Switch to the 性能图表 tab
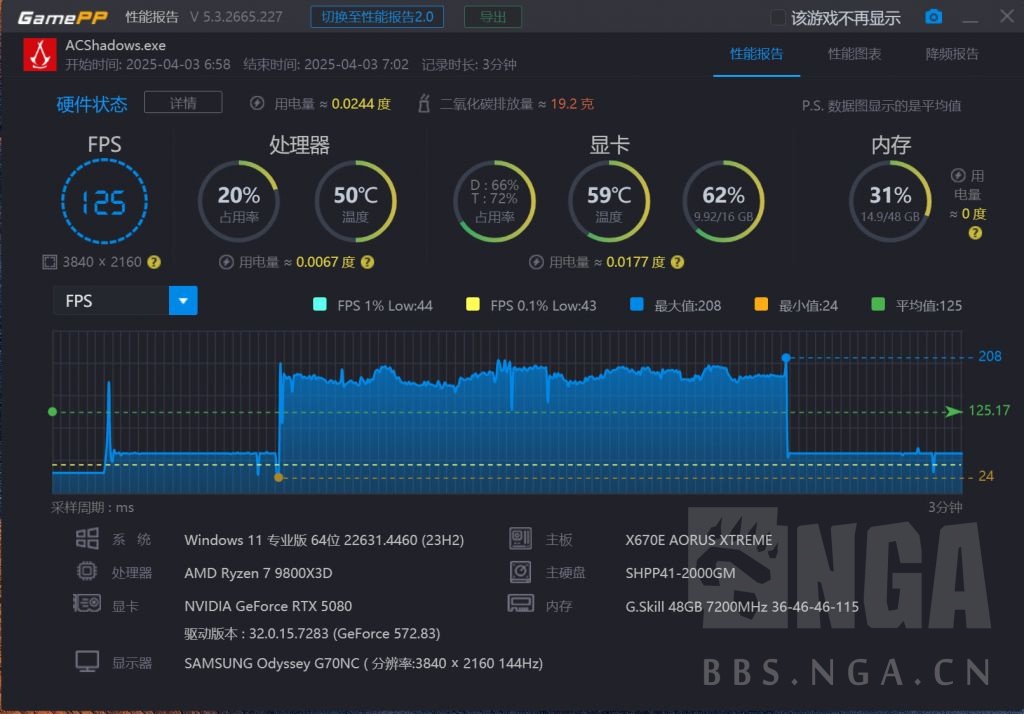This screenshot has width=1024, height=714. coord(854,55)
